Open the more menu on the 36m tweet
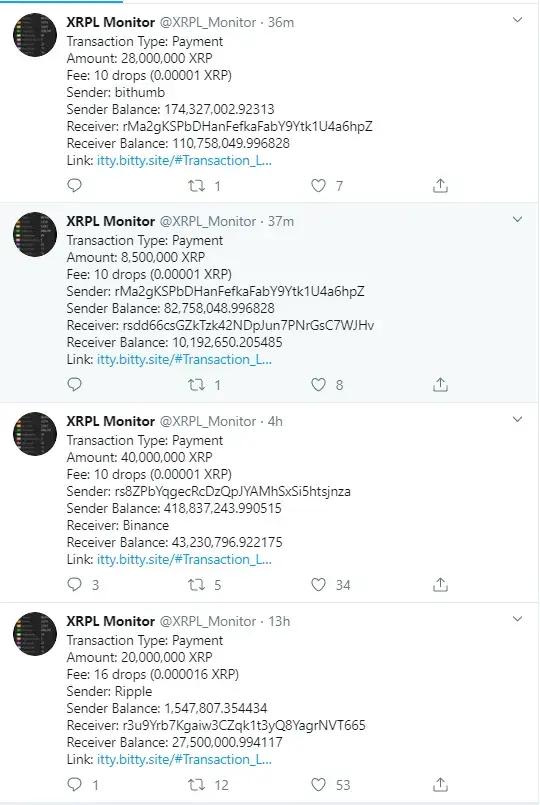Viewport: 540px width, 805px height. [x=517, y=20]
